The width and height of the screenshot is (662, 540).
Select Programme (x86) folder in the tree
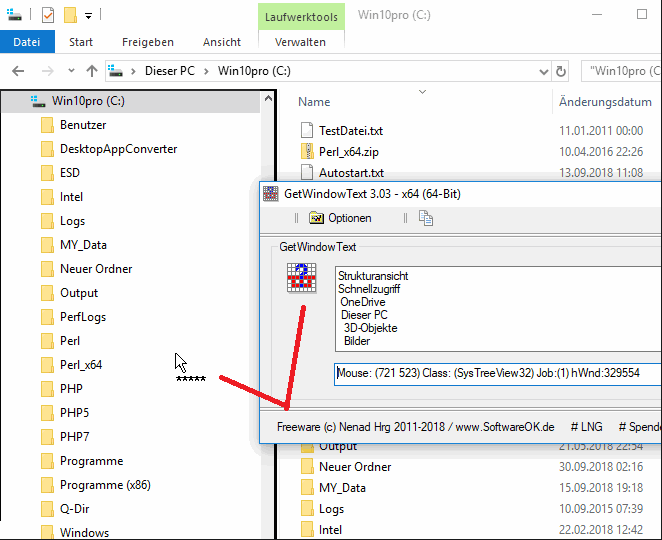(x=105, y=485)
